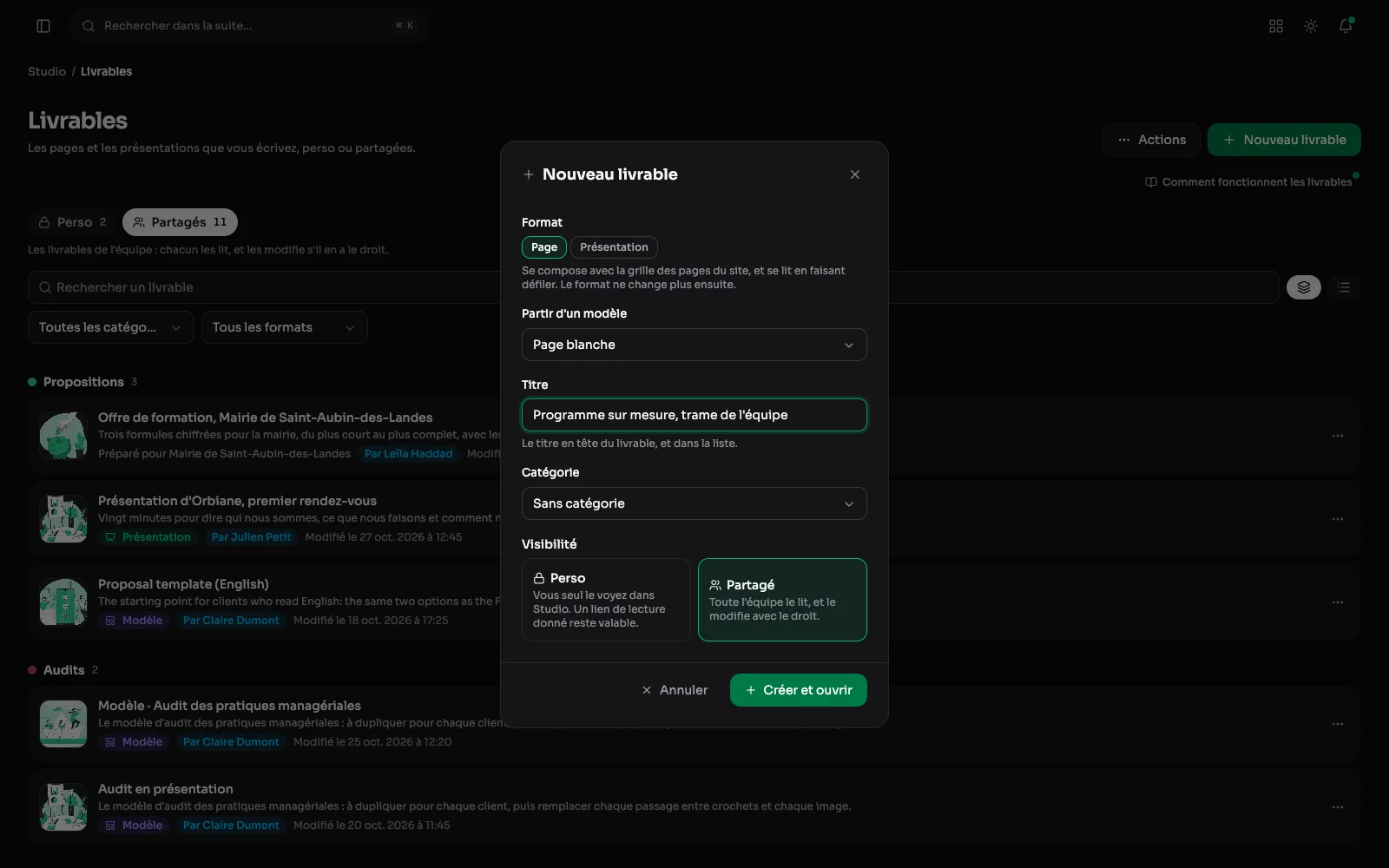The height and width of the screenshot is (868, 1389).
Task: Switch to the list view icon
Action: pyautogui.click(x=1344, y=287)
